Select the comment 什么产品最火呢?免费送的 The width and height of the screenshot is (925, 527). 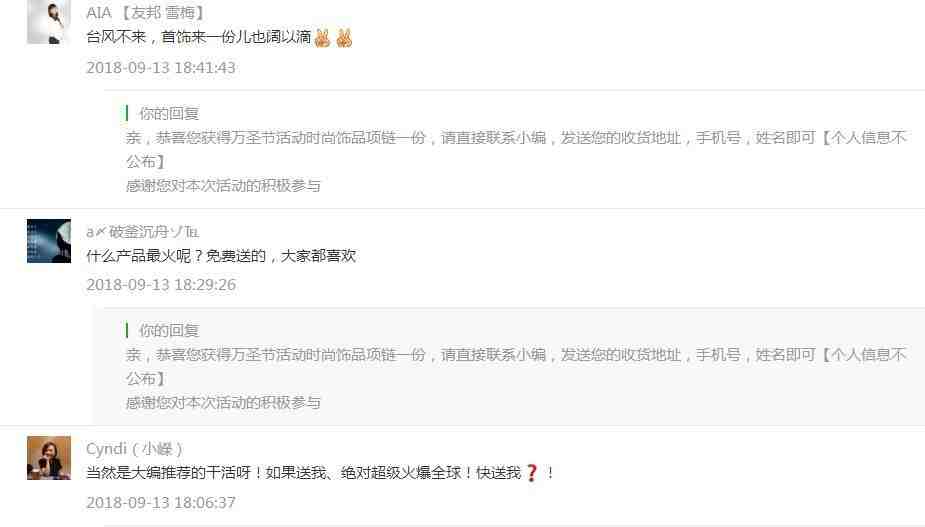[221, 256]
